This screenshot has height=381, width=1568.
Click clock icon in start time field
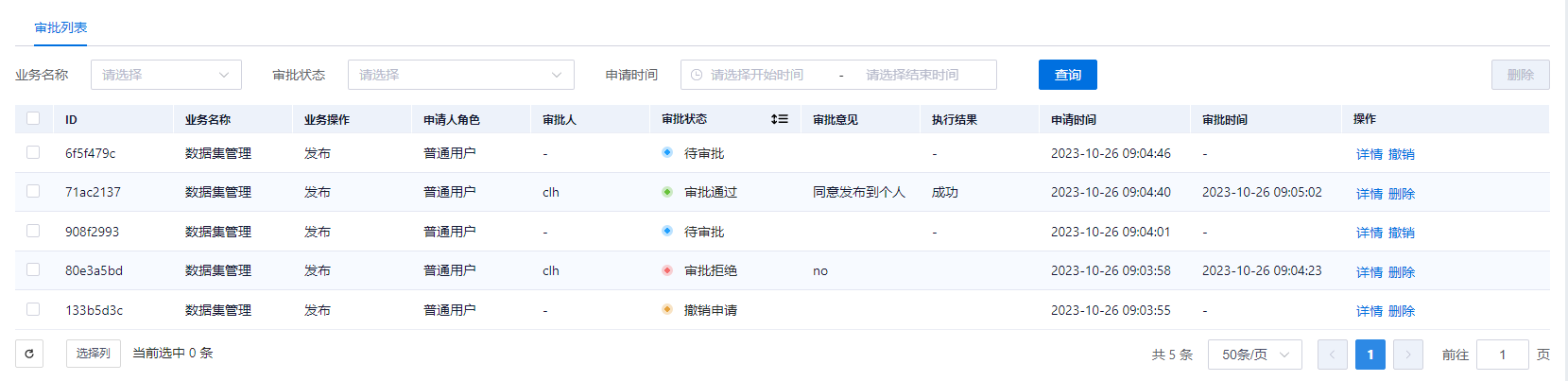(697, 75)
